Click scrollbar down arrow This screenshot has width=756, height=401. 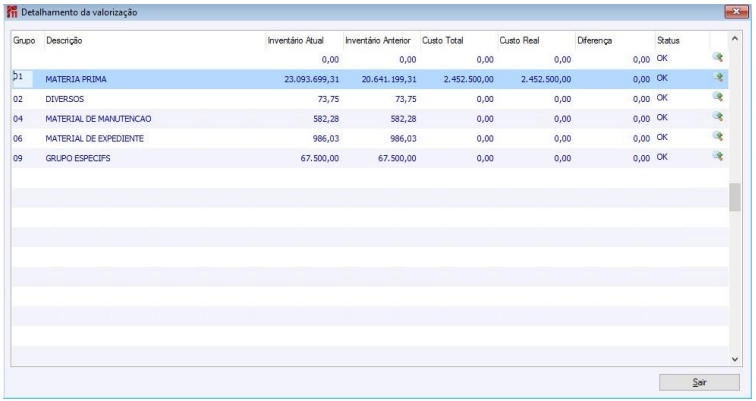pyautogui.click(x=735, y=358)
